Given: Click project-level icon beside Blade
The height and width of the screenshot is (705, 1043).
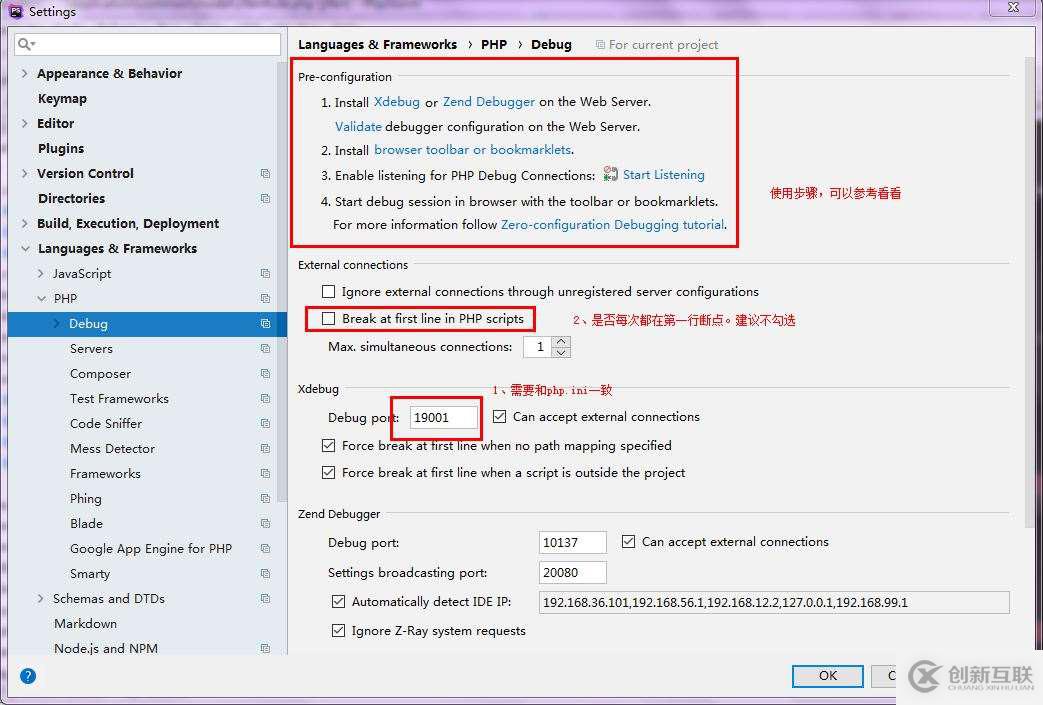Looking at the screenshot, I should (x=265, y=523).
